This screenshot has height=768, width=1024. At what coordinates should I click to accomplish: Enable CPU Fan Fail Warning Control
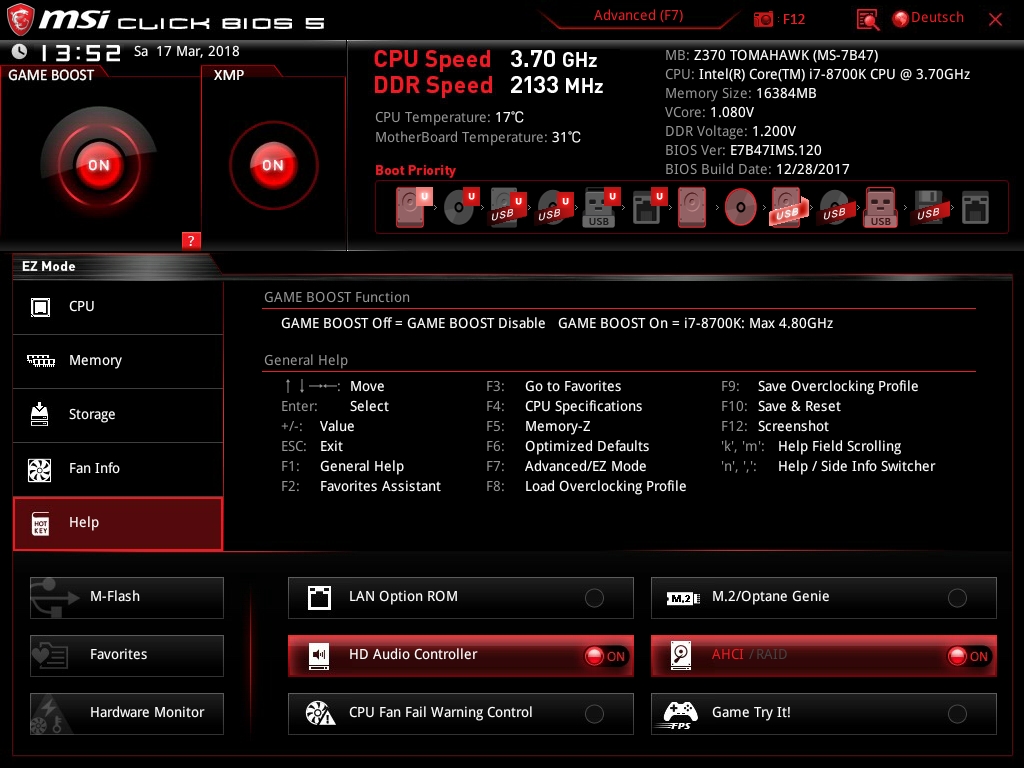point(460,714)
